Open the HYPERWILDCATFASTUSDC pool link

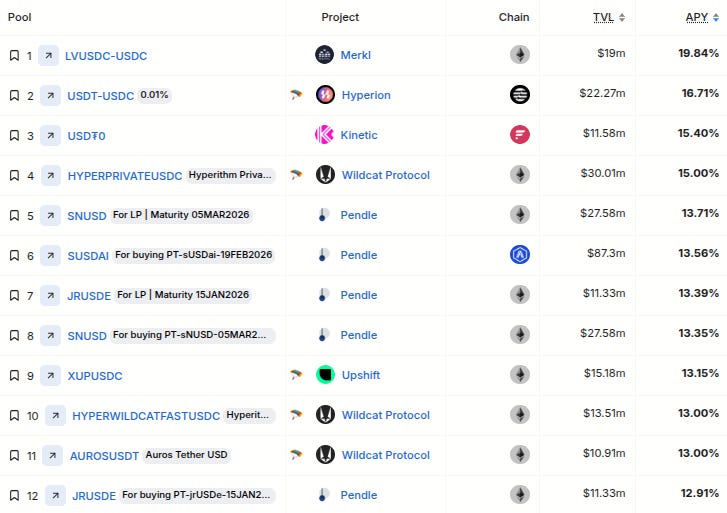pos(146,416)
